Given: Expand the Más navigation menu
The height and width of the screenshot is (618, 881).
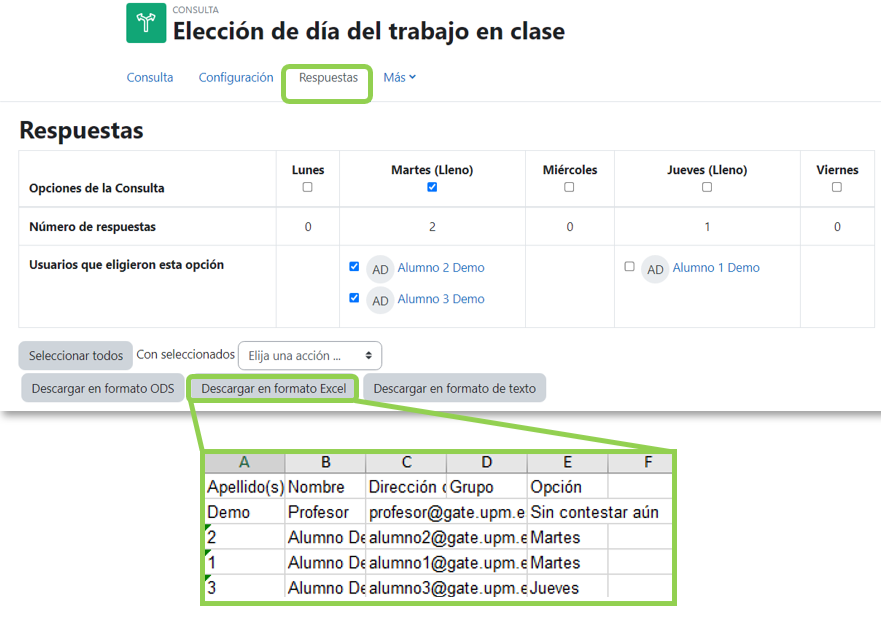Looking at the screenshot, I should (399, 76).
